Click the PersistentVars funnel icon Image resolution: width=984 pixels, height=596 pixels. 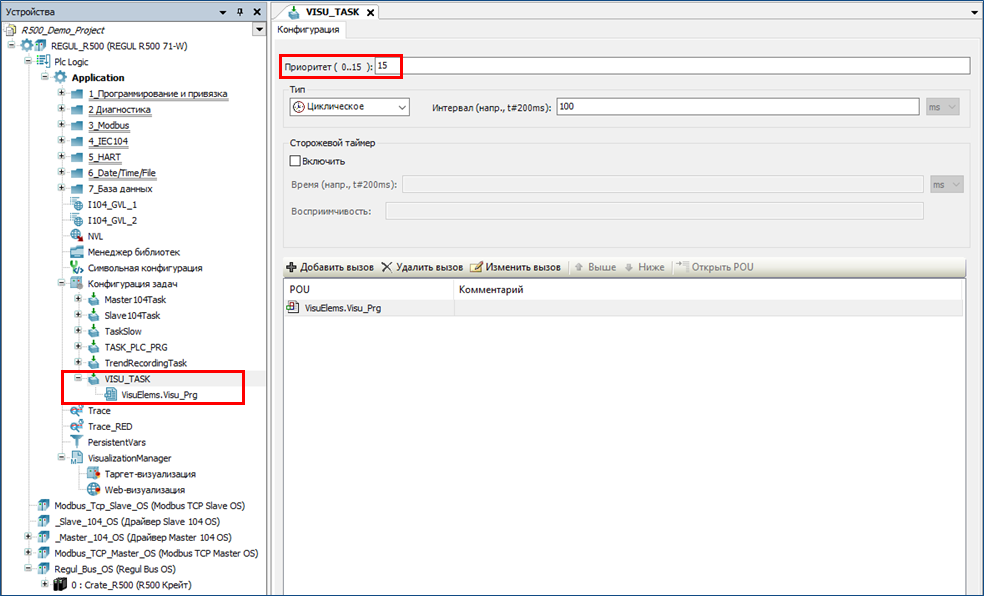[78, 442]
